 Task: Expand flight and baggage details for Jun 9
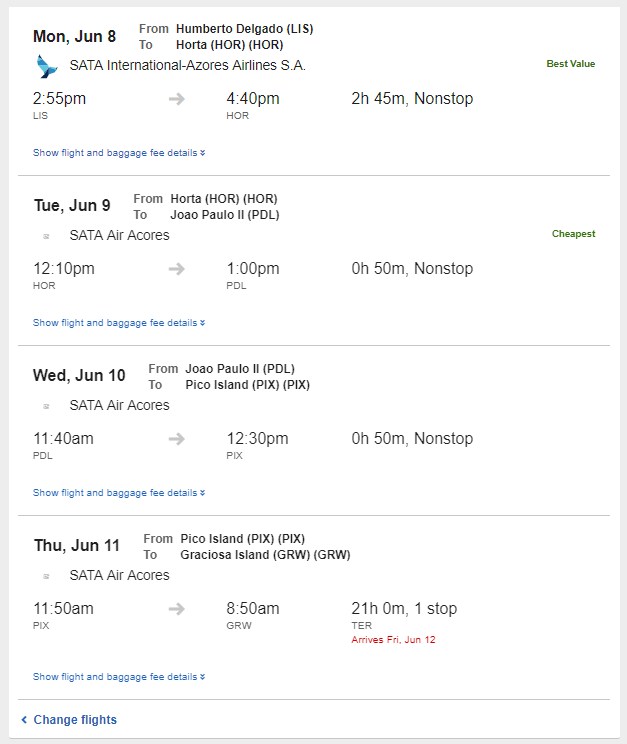click(119, 323)
